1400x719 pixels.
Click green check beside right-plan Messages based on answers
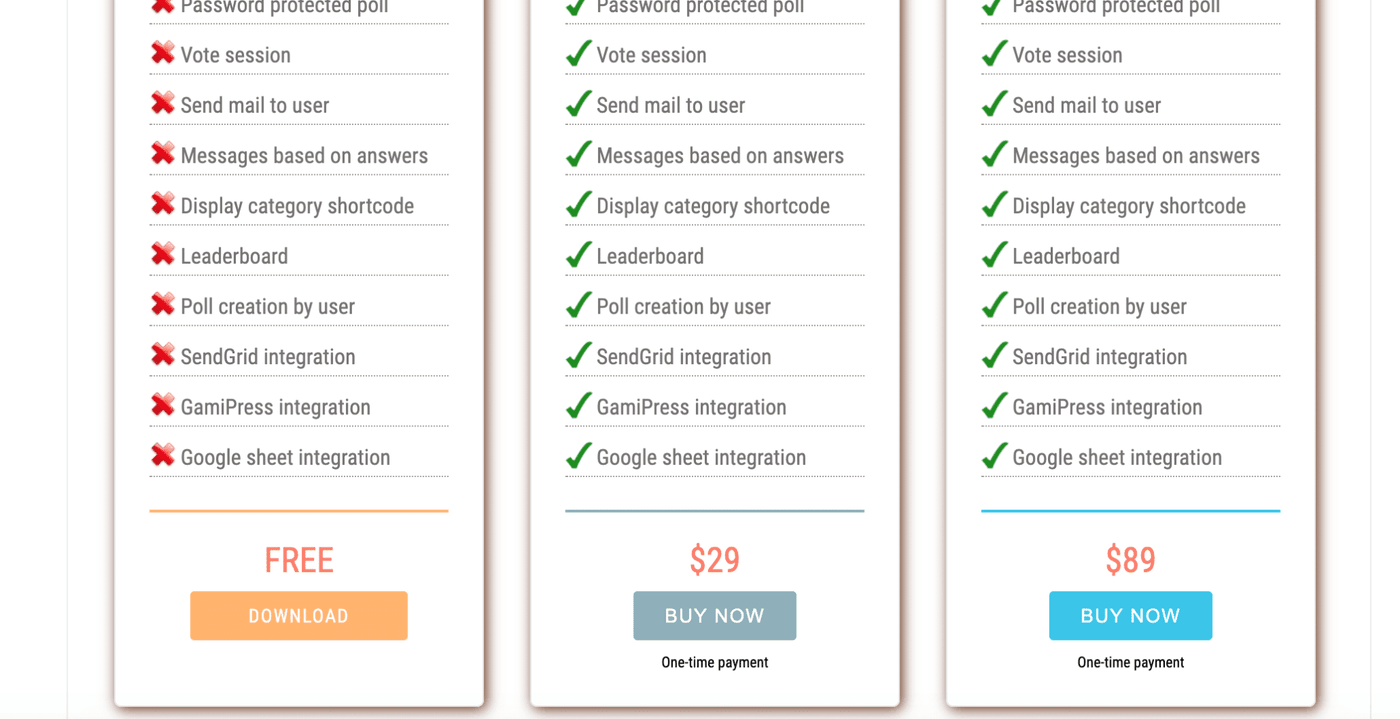[994, 154]
